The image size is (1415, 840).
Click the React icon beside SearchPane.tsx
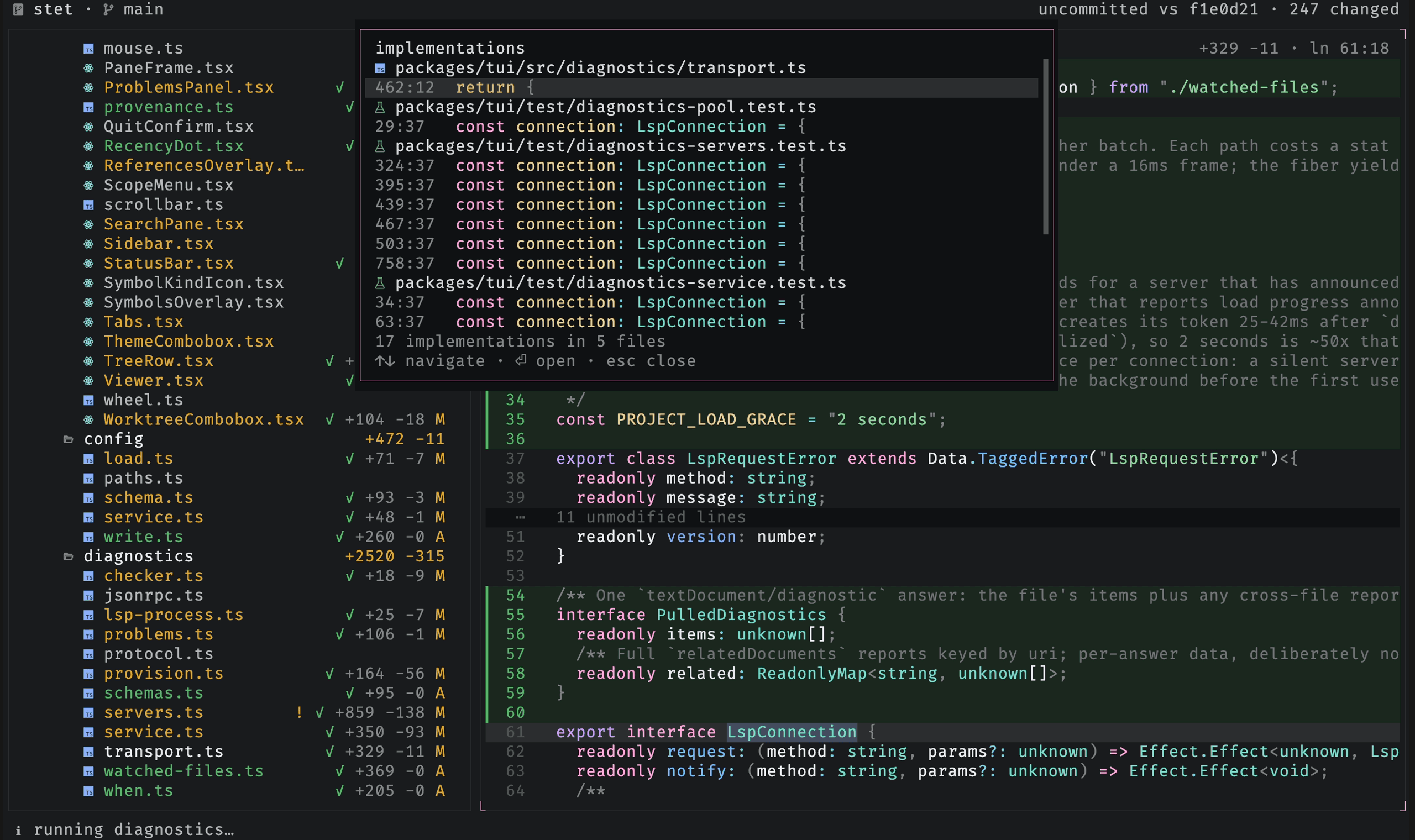(x=89, y=225)
